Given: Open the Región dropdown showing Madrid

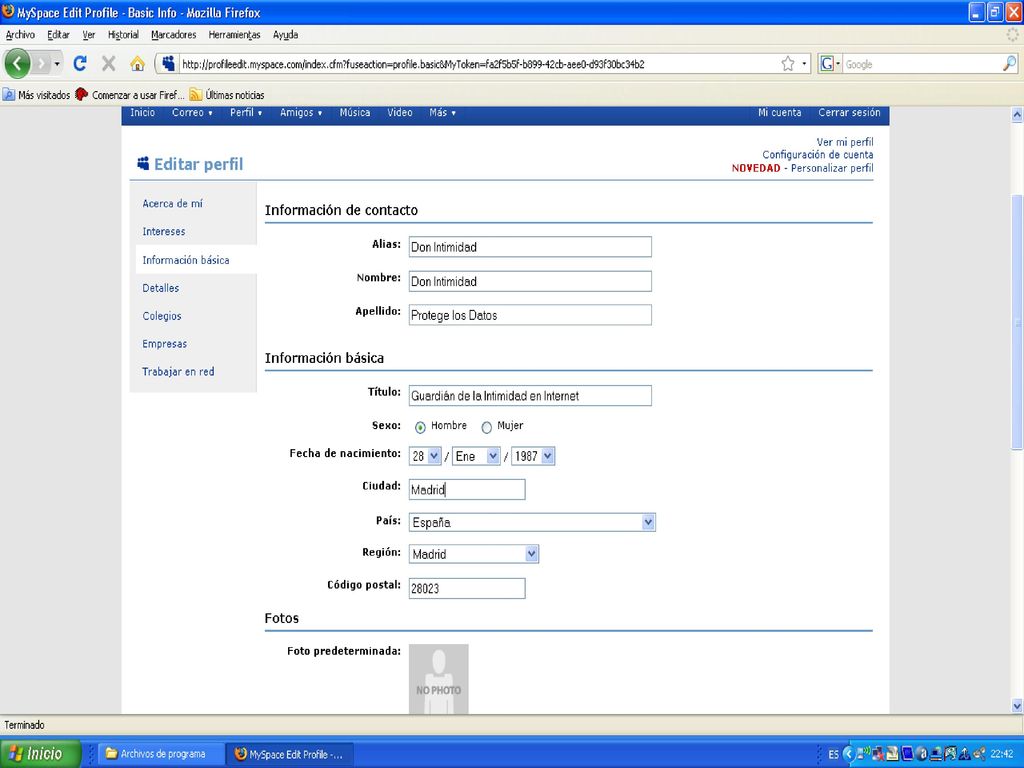Looking at the screenshot, I should (x=473, y=554).
